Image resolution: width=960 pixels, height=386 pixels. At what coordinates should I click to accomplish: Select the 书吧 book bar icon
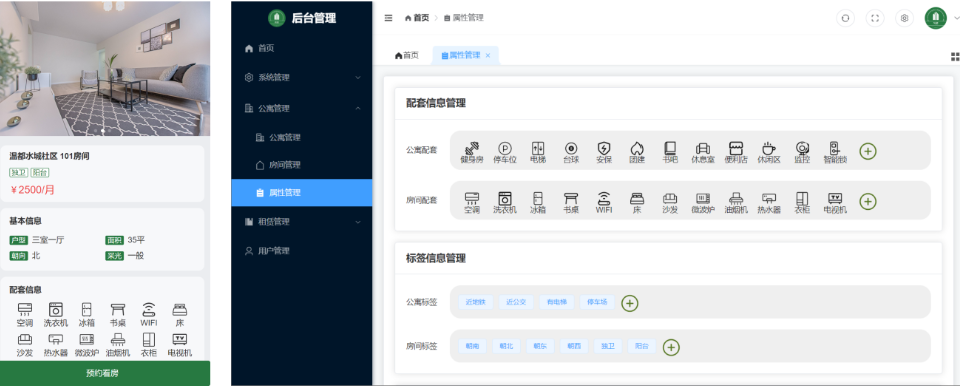(x=670, y=148)
